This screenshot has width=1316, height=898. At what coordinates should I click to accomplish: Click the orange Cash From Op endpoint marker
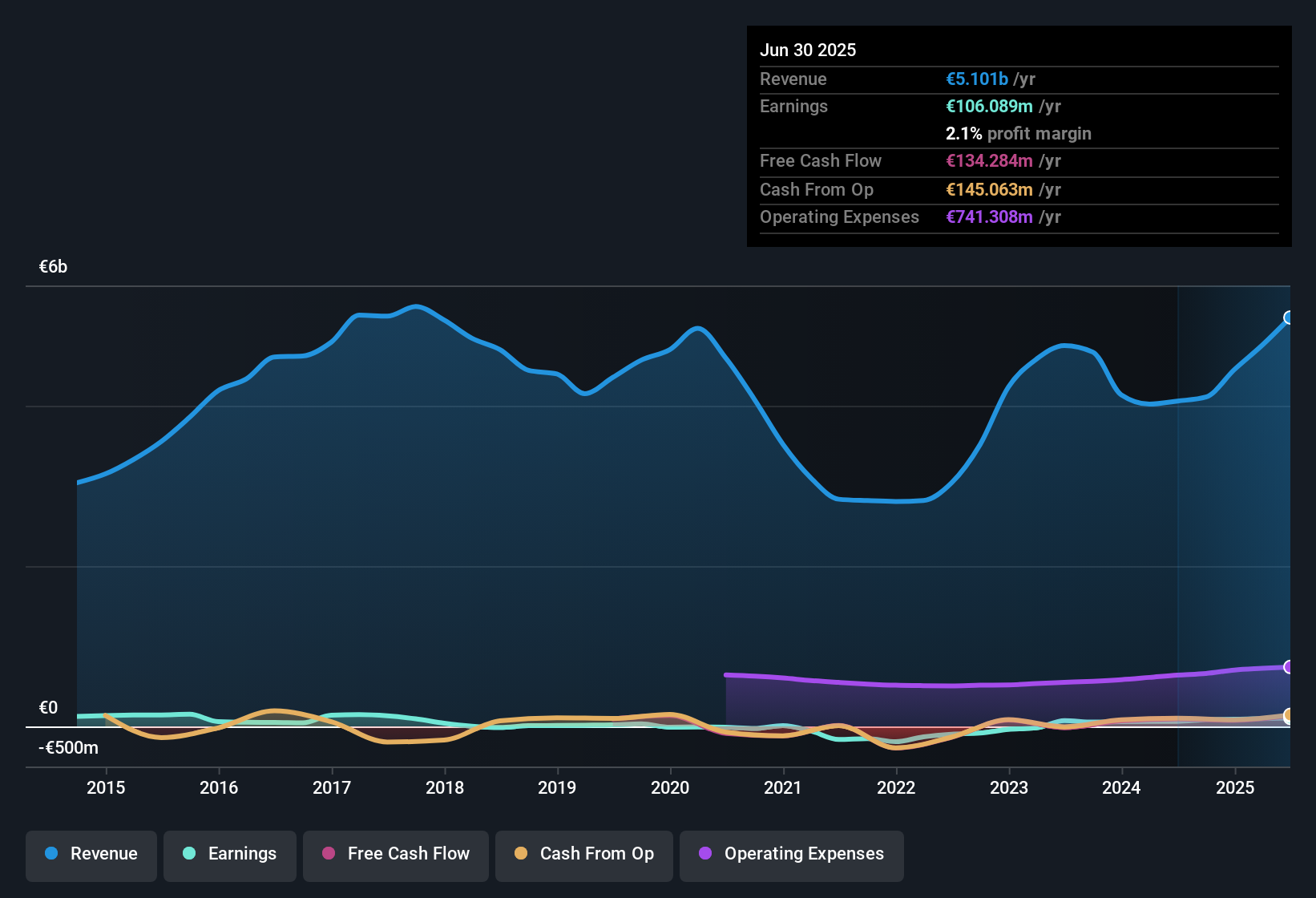coord(1288,715)
